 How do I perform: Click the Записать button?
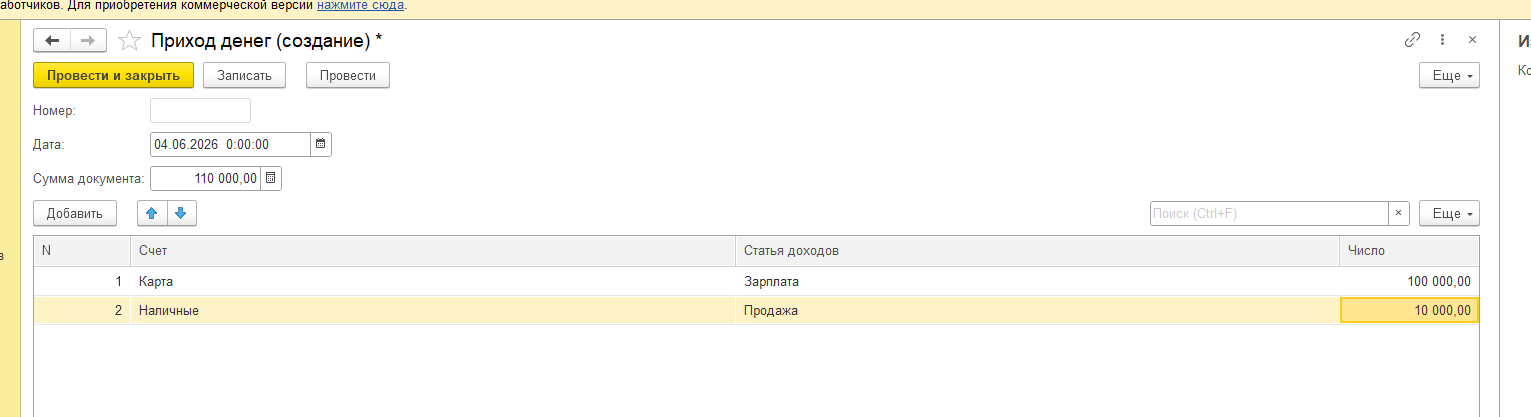244,76
